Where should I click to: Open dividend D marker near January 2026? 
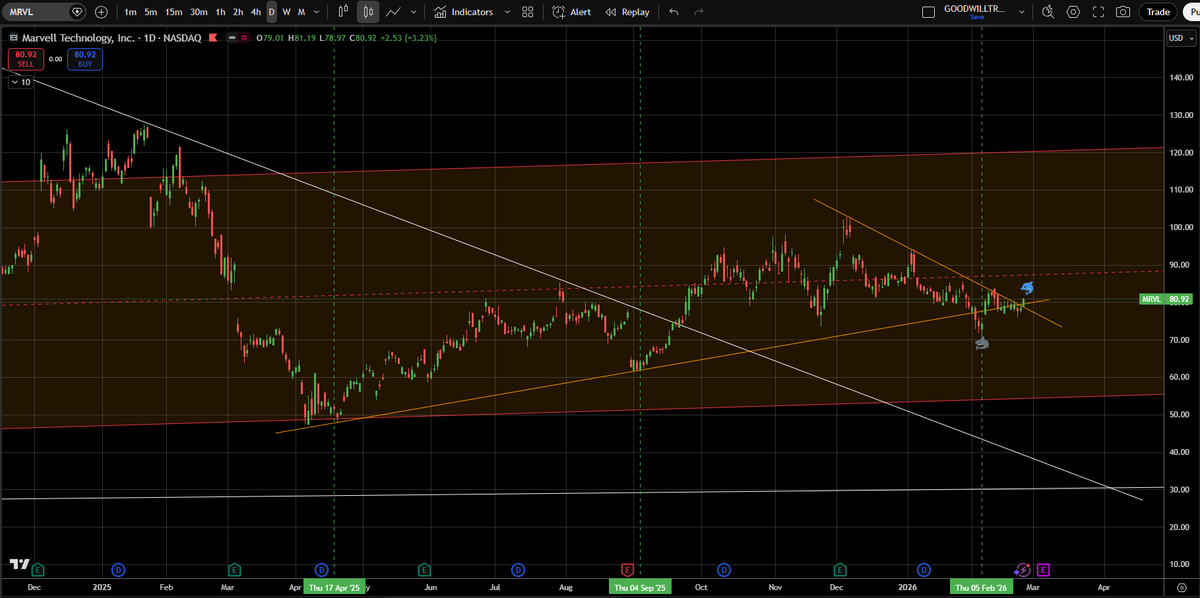click(x=923, y=569)
